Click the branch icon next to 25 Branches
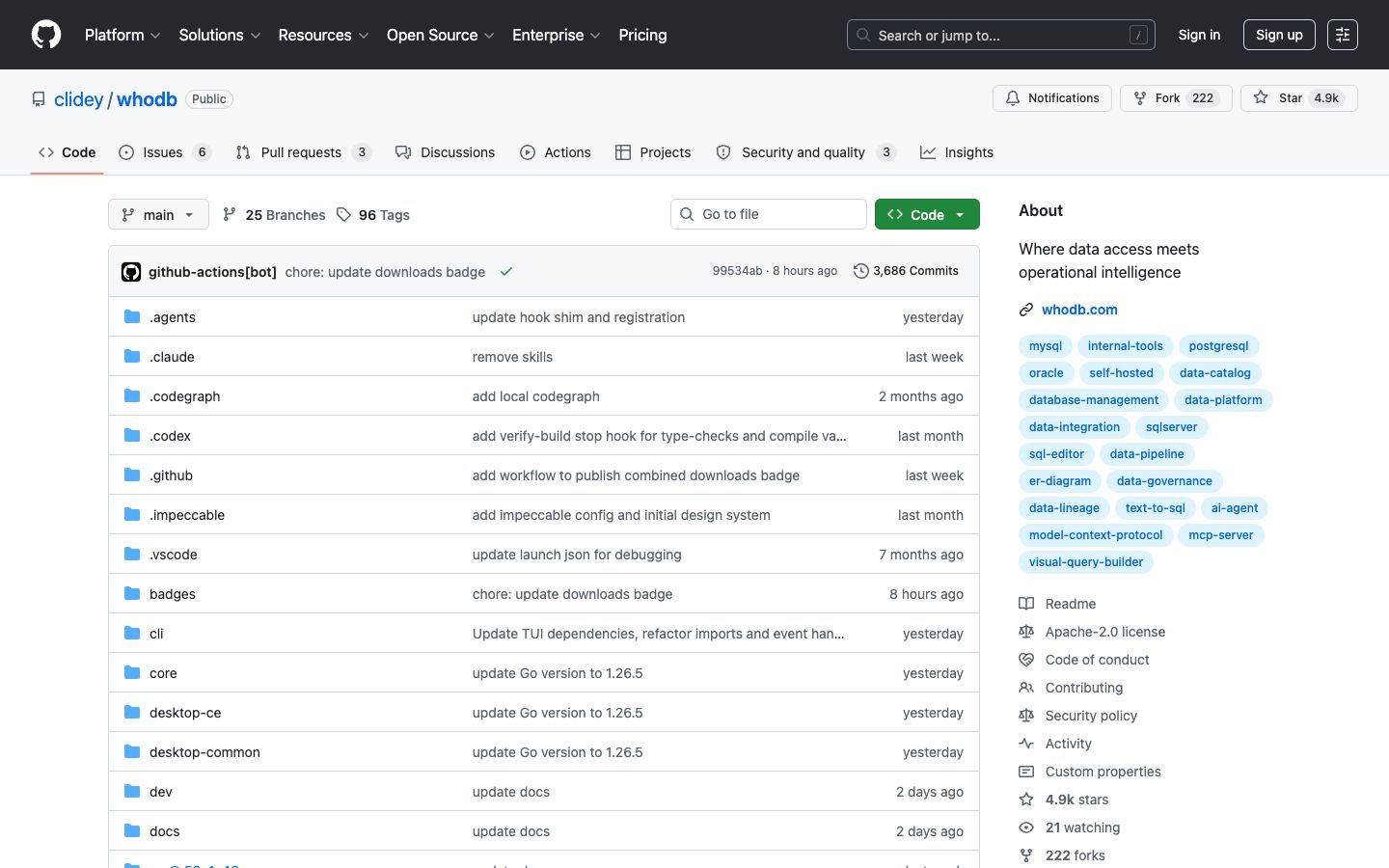This screenshot has height=868, width=1389. [x=230, y=214]
